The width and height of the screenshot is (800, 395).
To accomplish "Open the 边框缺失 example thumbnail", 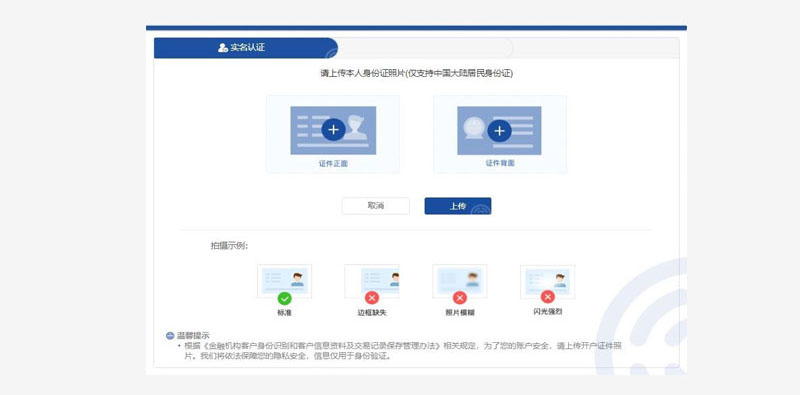I will [372, 281].
